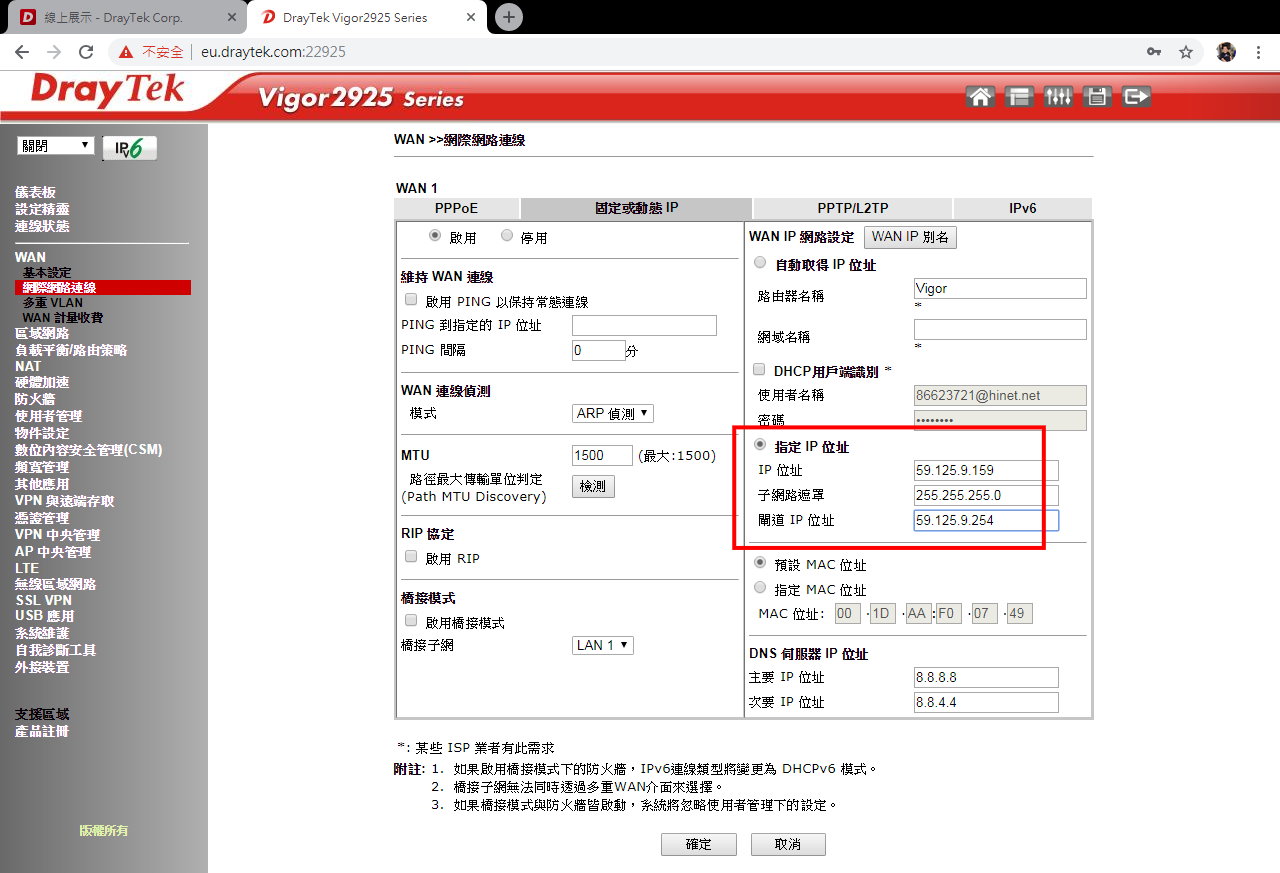Click the logout arrow icon

[1136, 97]
